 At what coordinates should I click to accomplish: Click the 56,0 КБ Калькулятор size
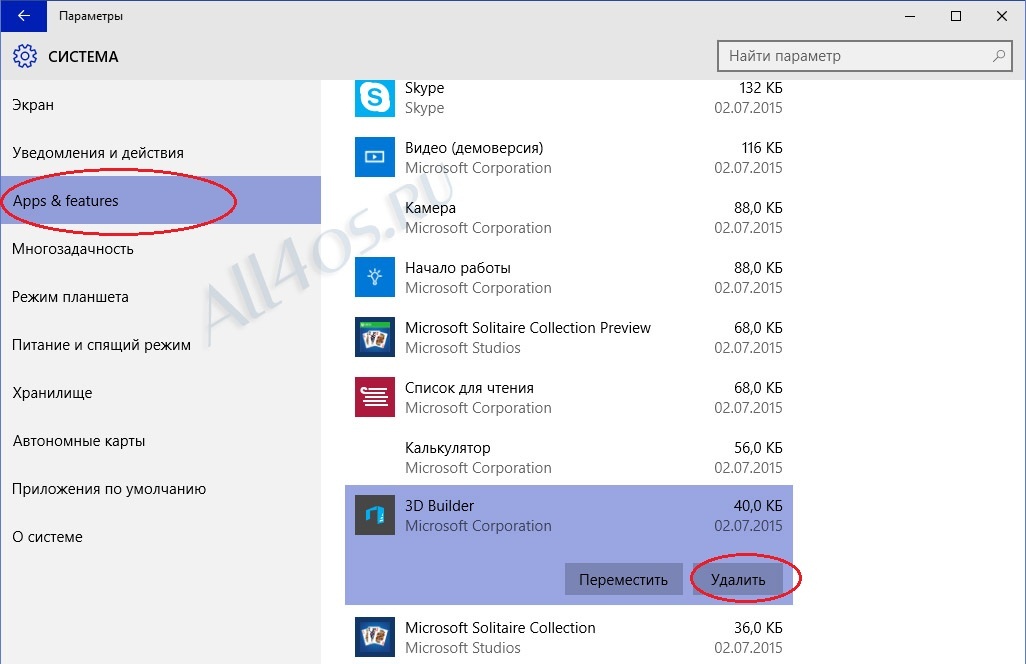click(758, 448)
